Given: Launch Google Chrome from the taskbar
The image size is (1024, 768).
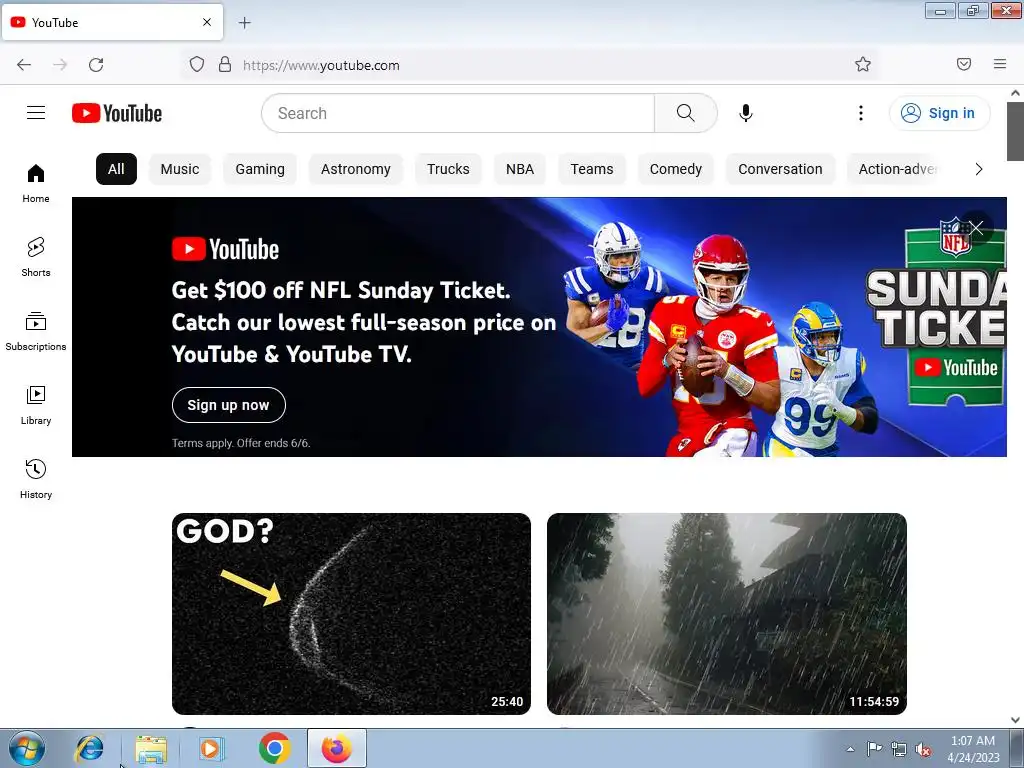Looking at the screenshot, I should click(274, 748).
